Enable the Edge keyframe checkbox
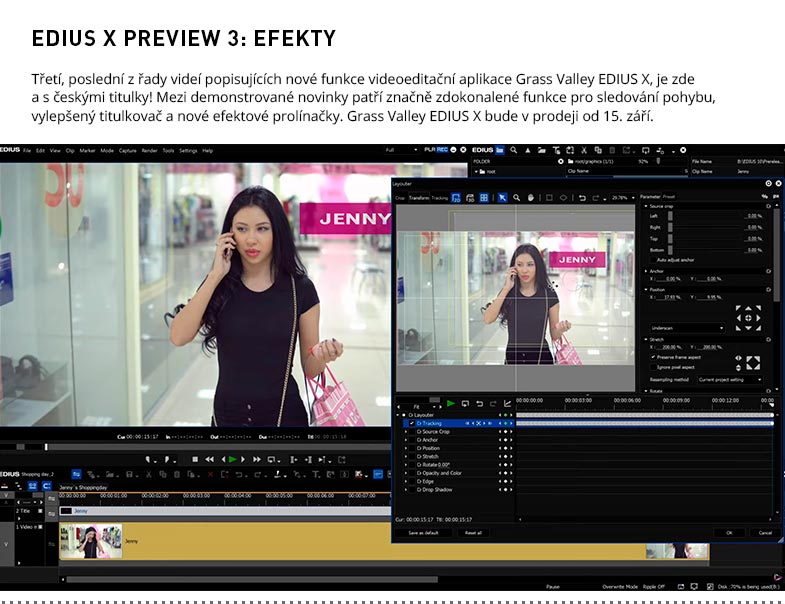 412,481
